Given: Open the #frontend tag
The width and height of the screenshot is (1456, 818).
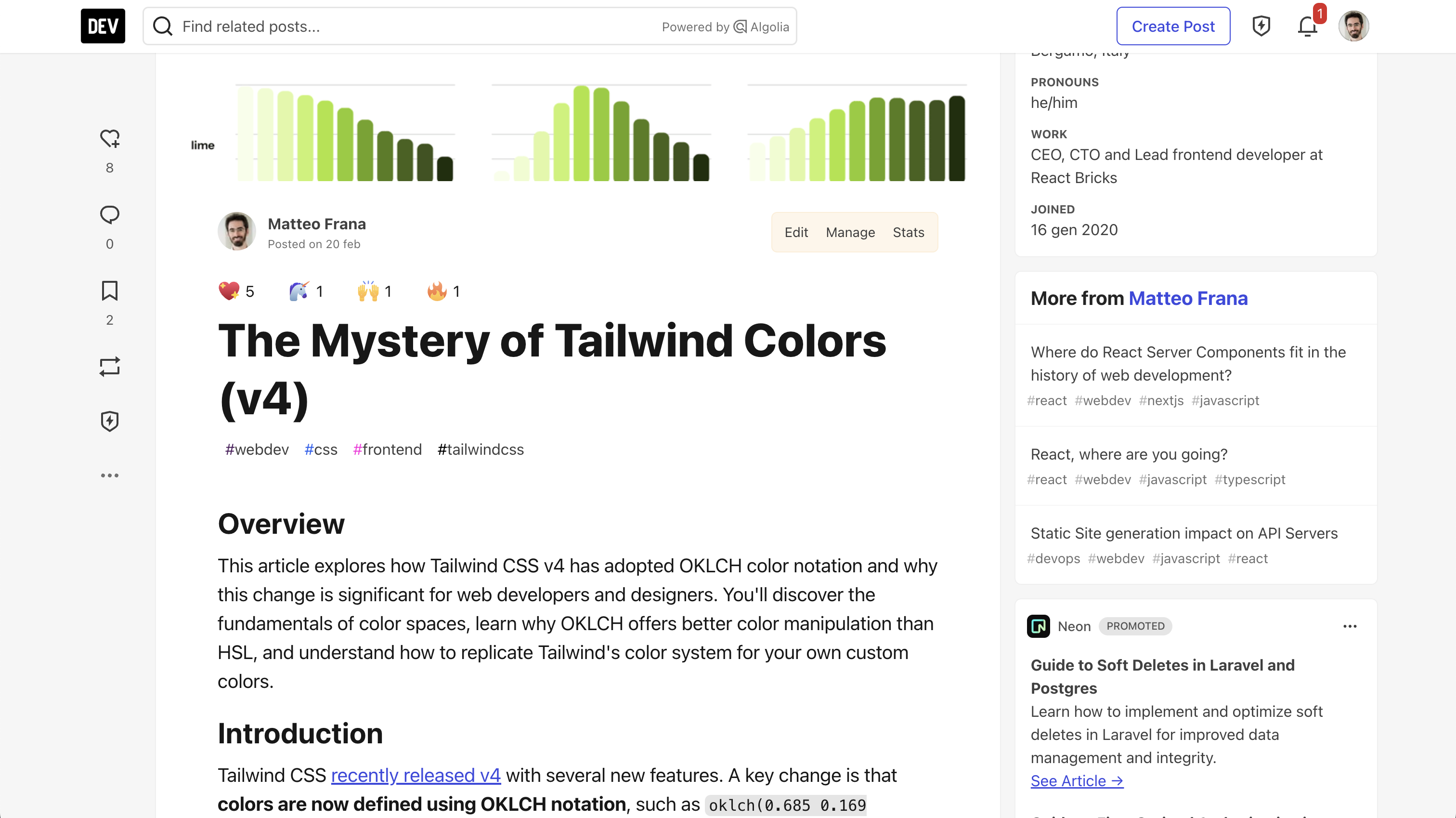Looking at the screenshot, I should (387, 449).
